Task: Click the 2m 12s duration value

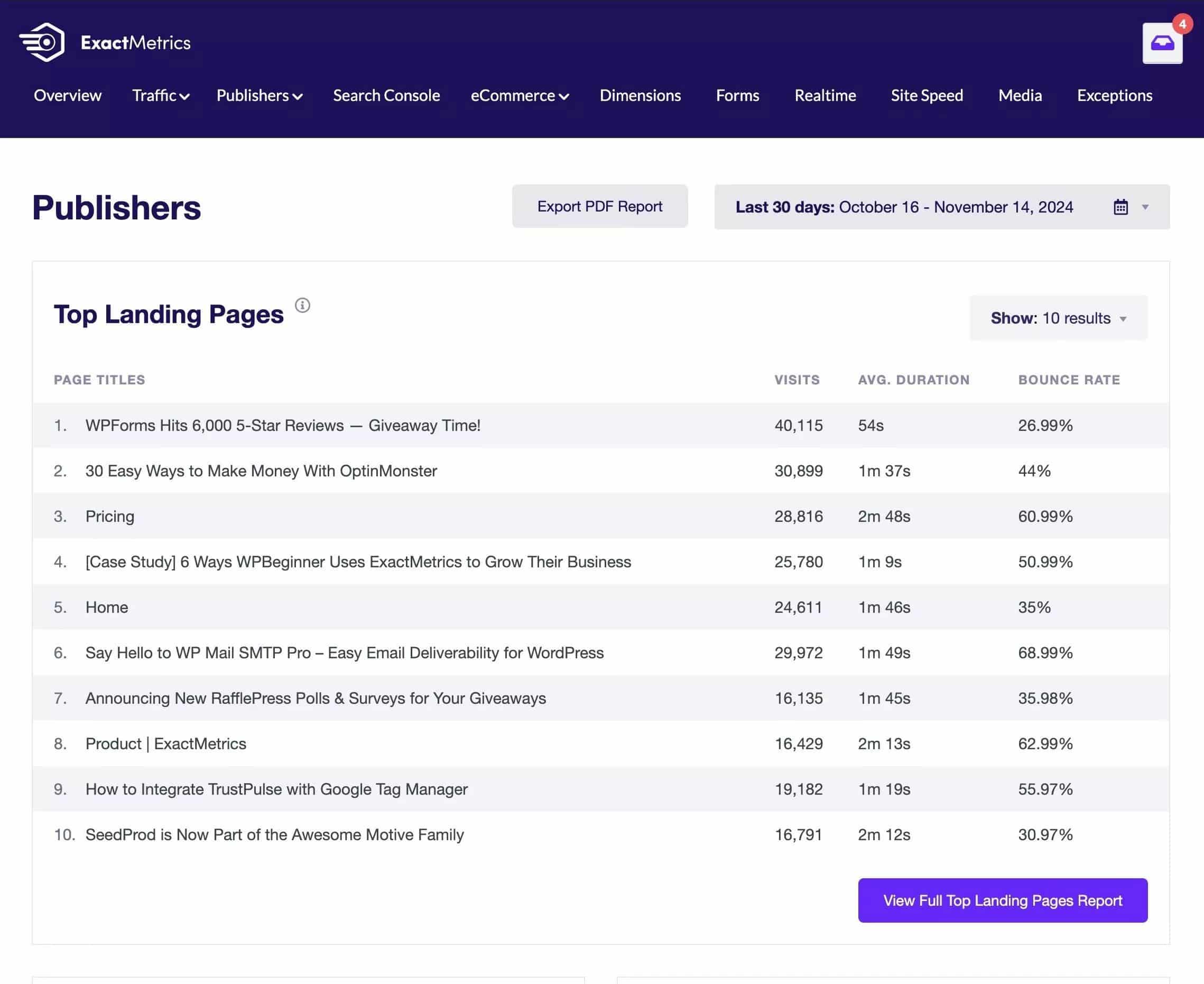Action: coord(884,834)
